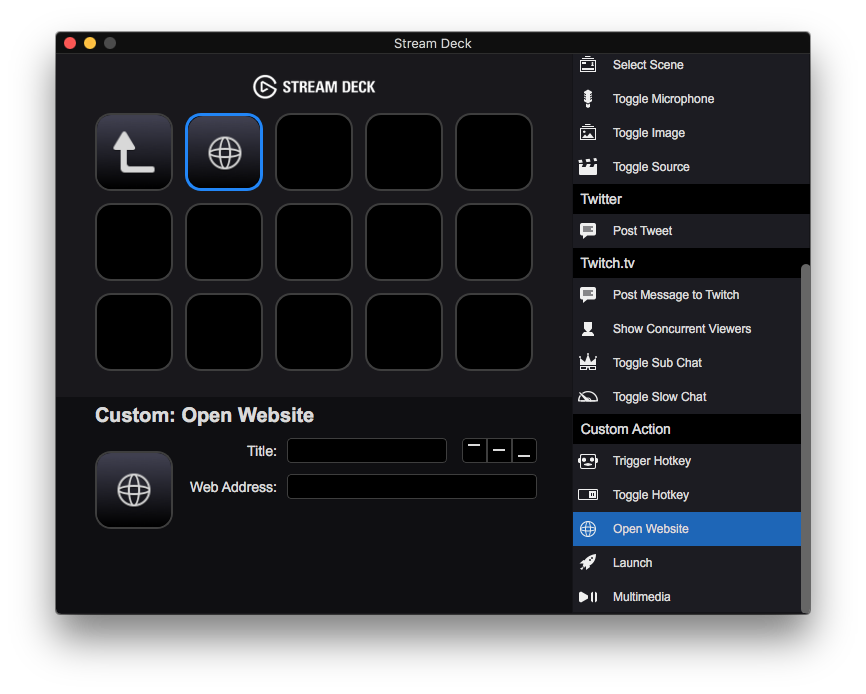Click the Web Address input field
This screenshot has height=694, width=866.
click(x=411, y=486)
